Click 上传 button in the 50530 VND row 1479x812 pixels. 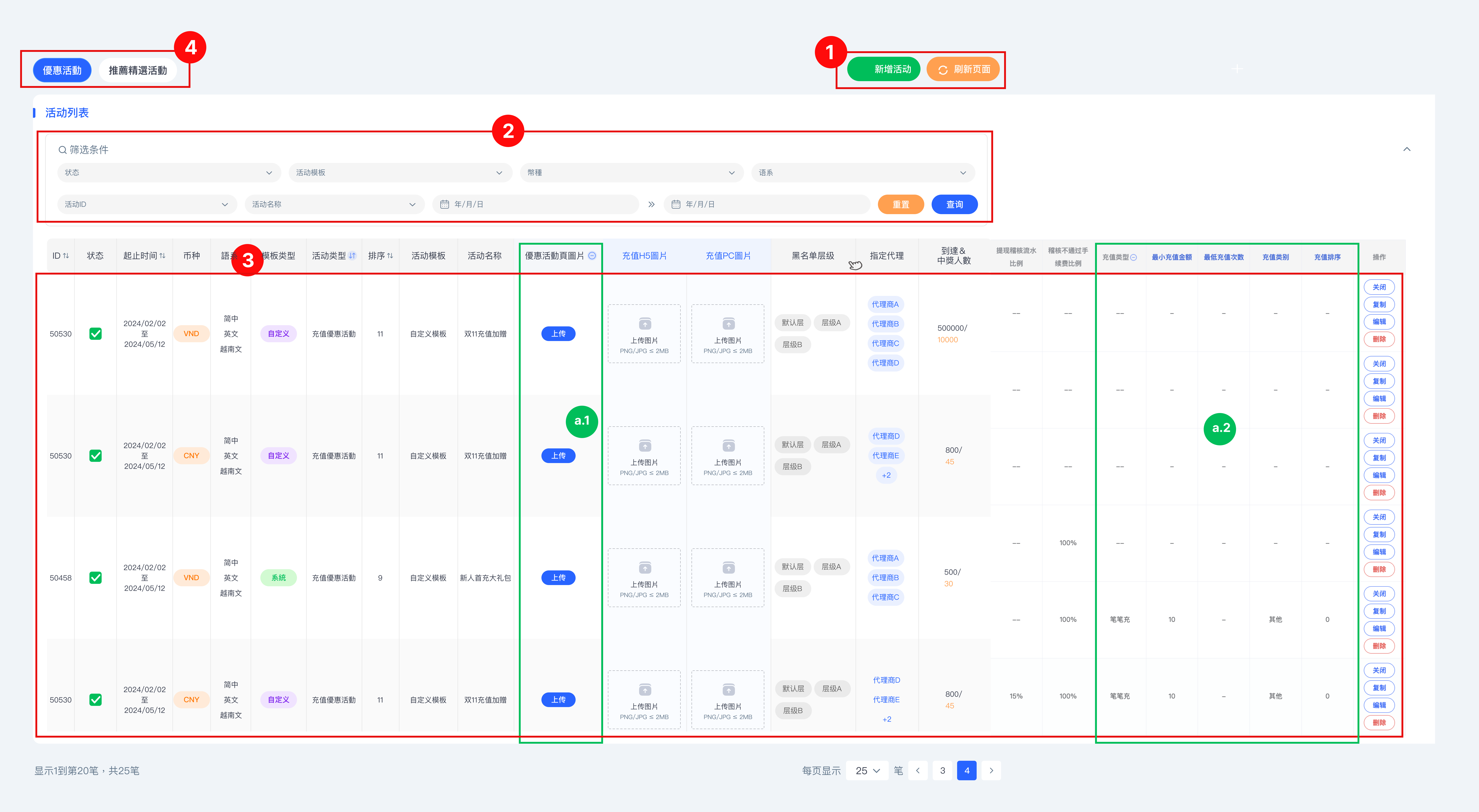558,334
